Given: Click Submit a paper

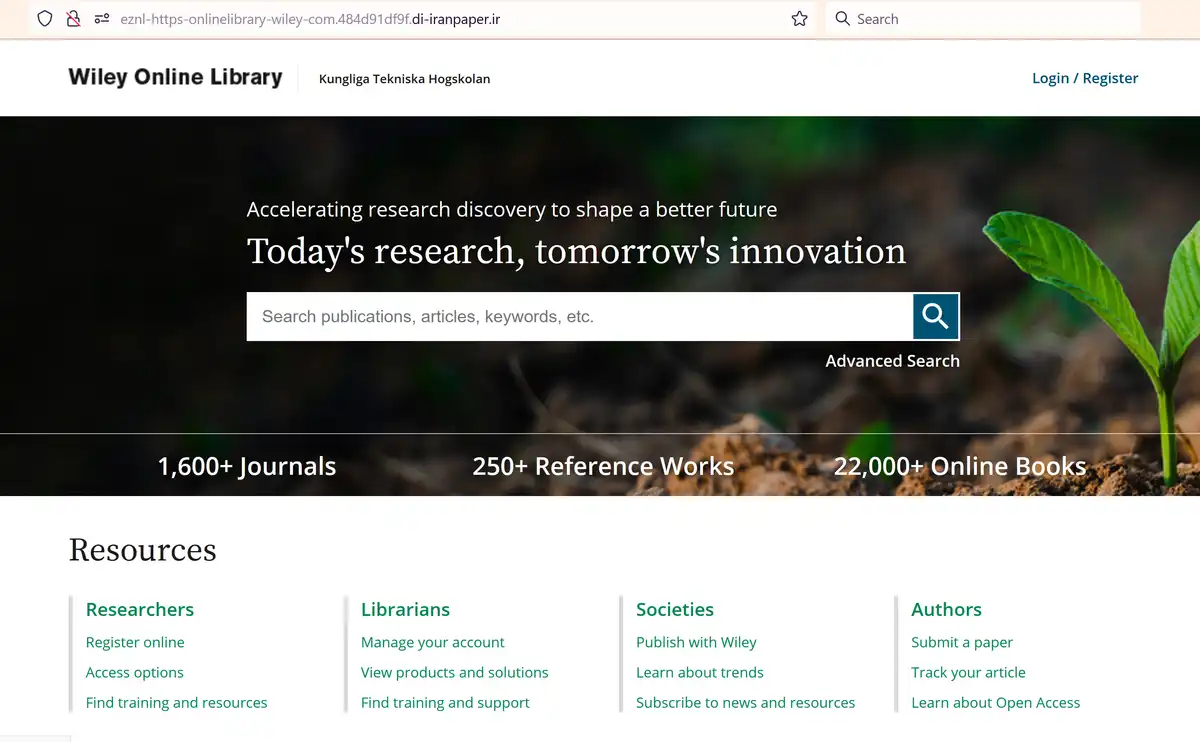Looking at the screenshot, I should (x=962, y=642).
